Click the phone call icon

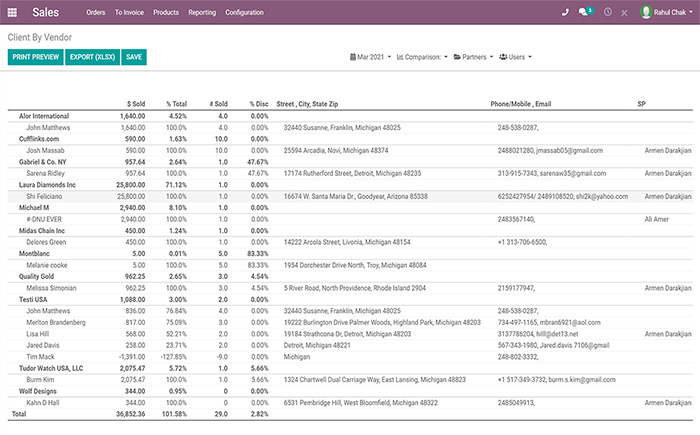click(565, 13)
